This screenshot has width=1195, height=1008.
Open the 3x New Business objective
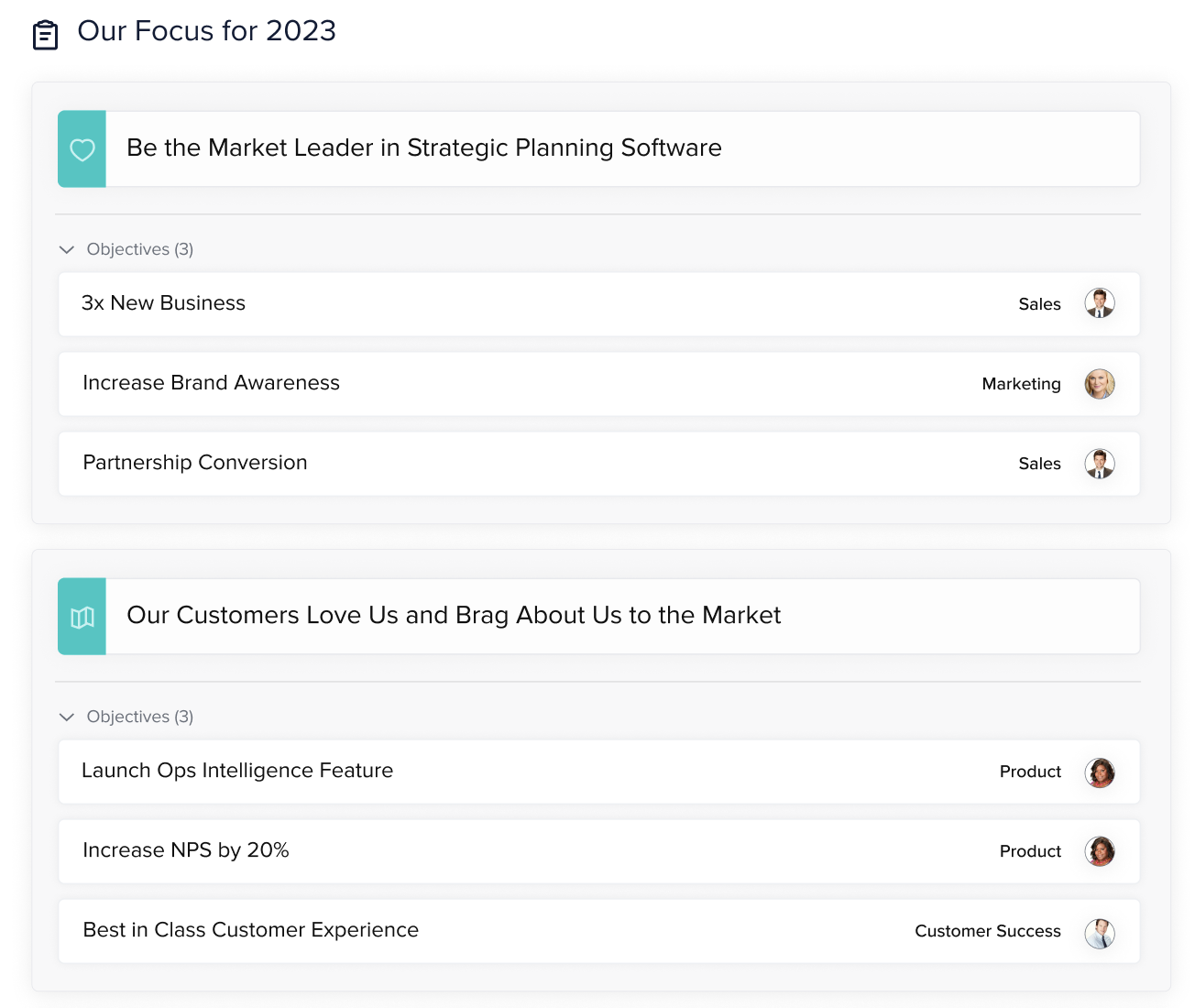tap(164, 303)
